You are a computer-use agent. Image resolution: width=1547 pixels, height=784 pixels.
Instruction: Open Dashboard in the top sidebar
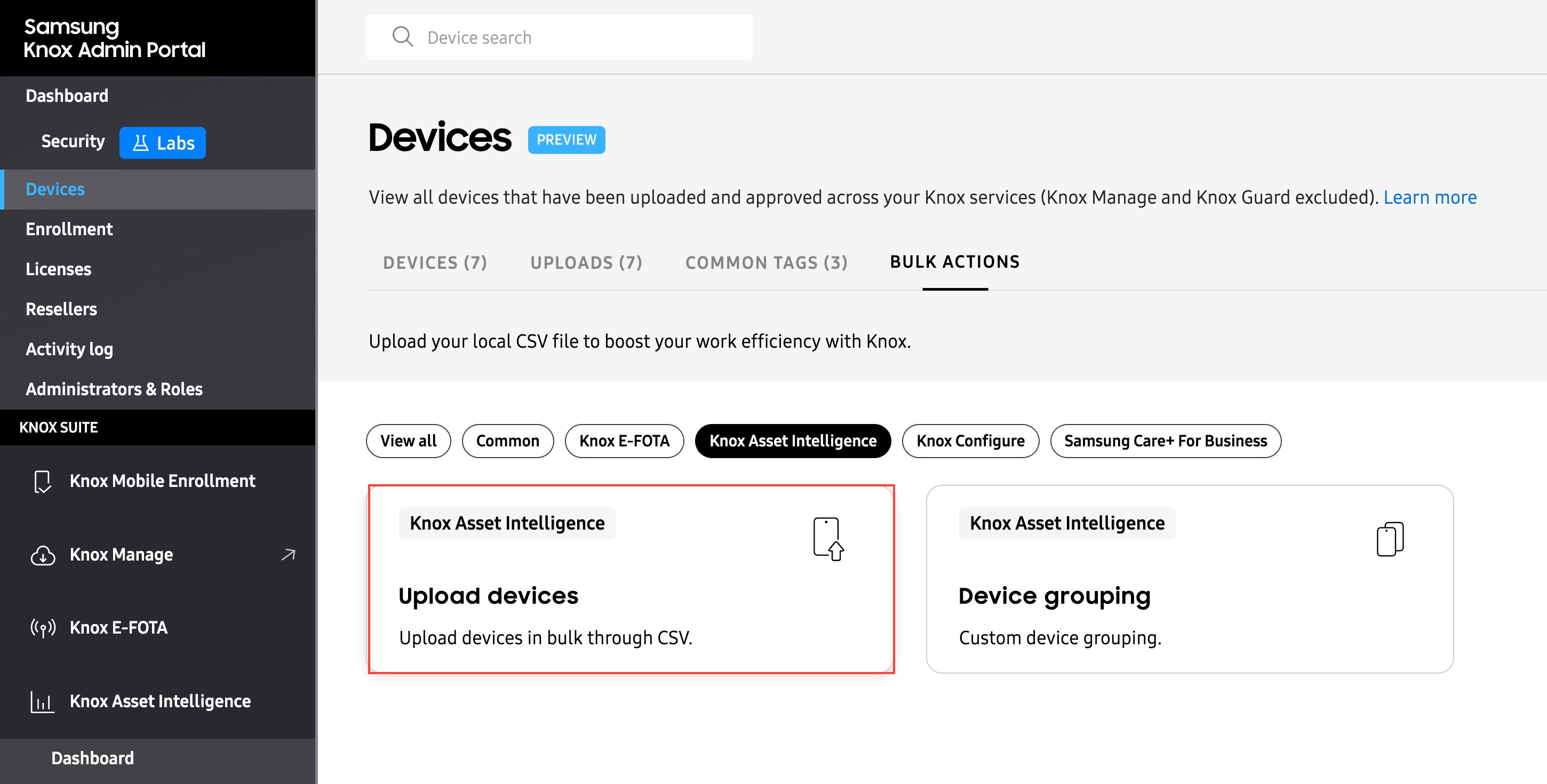pos(67,95)
